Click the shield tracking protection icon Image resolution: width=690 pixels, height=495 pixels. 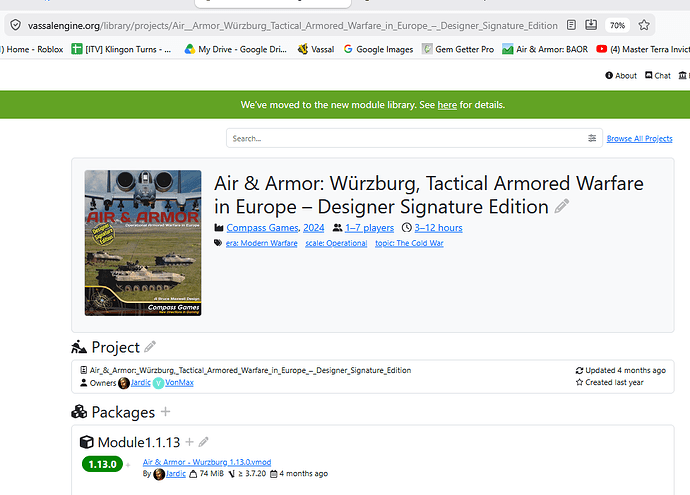click(x=15, y=25)
